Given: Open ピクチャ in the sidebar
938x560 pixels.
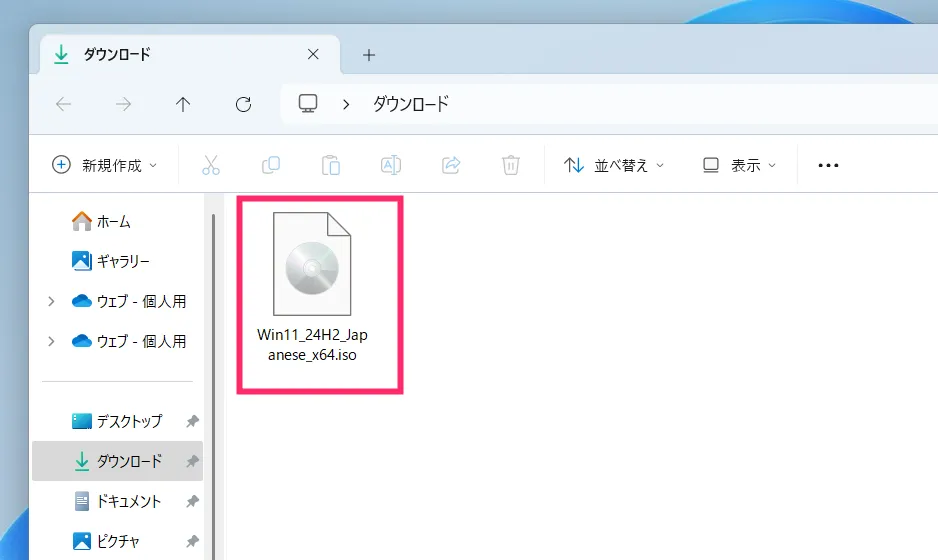Looking at the screenshot, I should coord(117,541).
